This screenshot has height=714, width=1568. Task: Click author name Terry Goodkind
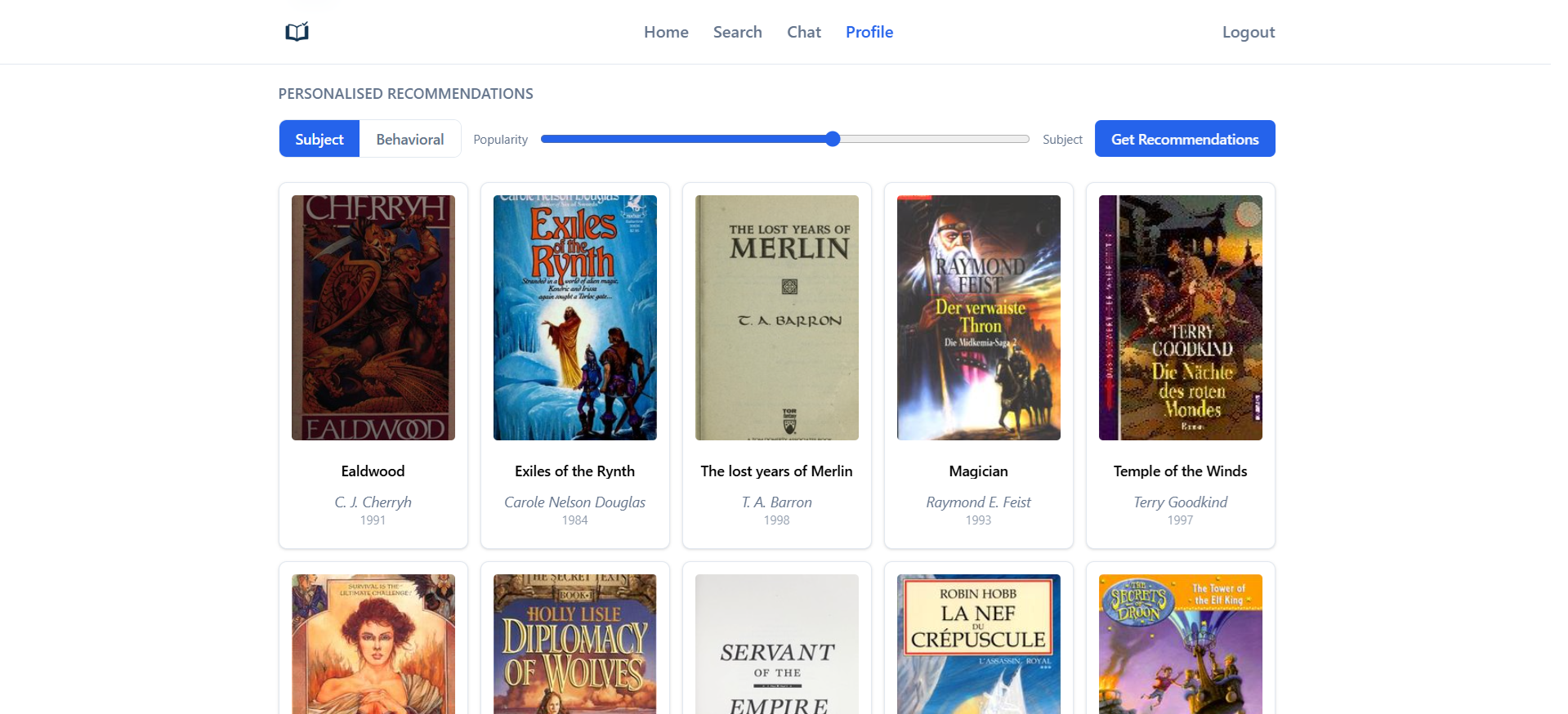pyautogui.click(x=1181, y=502)
